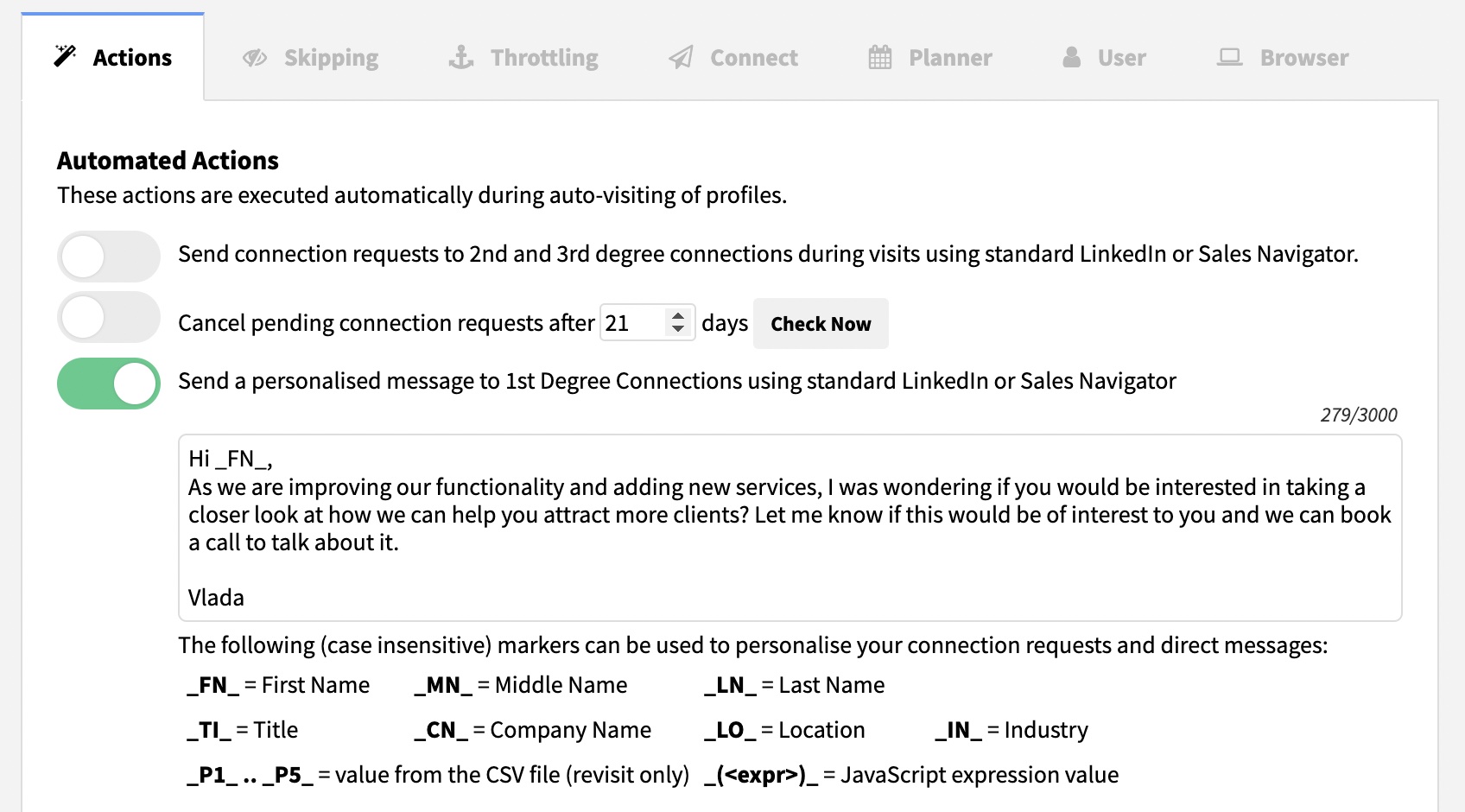The width and height of the screenshot is (1465, 812).
Task: Toggle cancel pending connection requests switch
Action: tap(109, 318)
